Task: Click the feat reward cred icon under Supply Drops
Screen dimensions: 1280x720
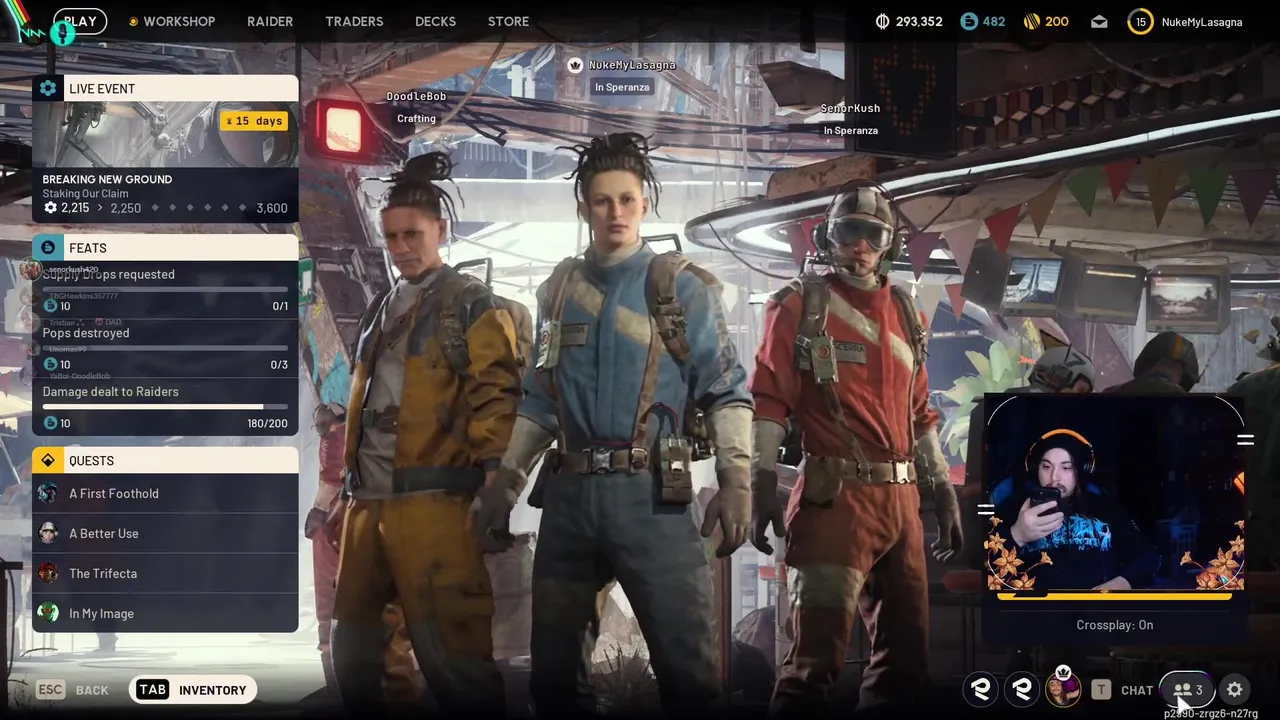Action: tap(50, 306)
